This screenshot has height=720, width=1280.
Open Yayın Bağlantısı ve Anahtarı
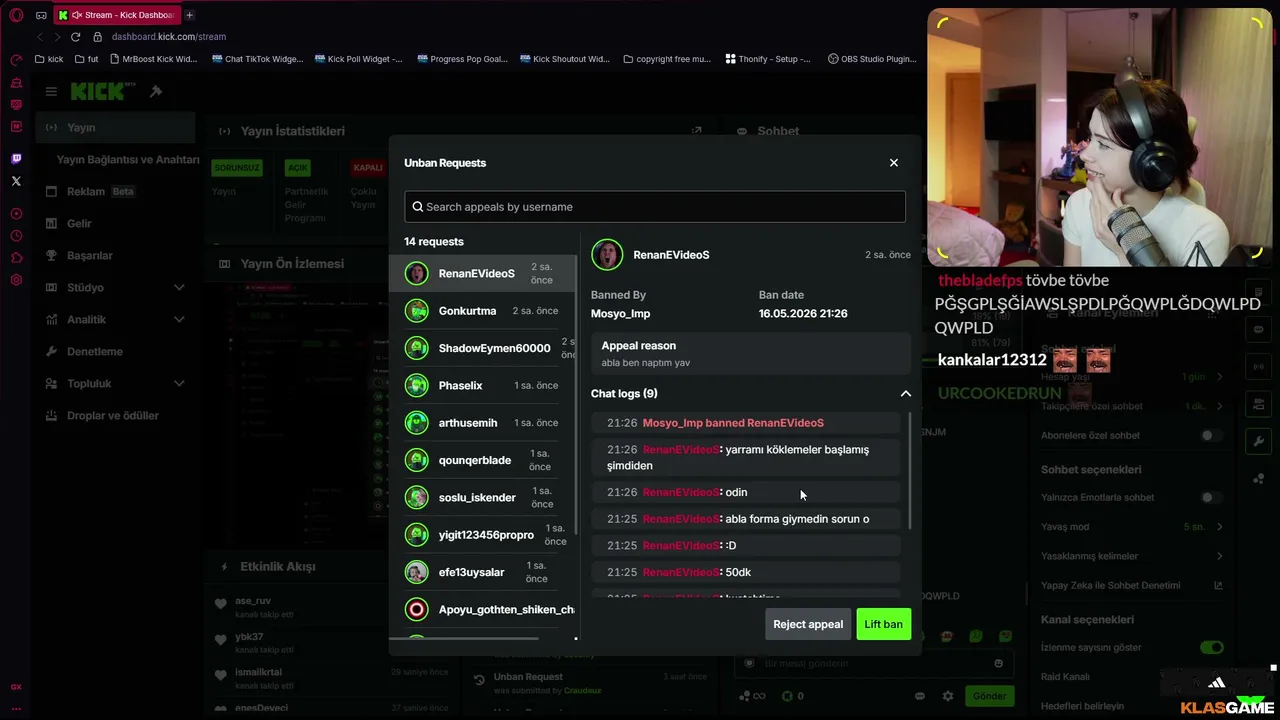pyautogui.click(x=128, y=160)
